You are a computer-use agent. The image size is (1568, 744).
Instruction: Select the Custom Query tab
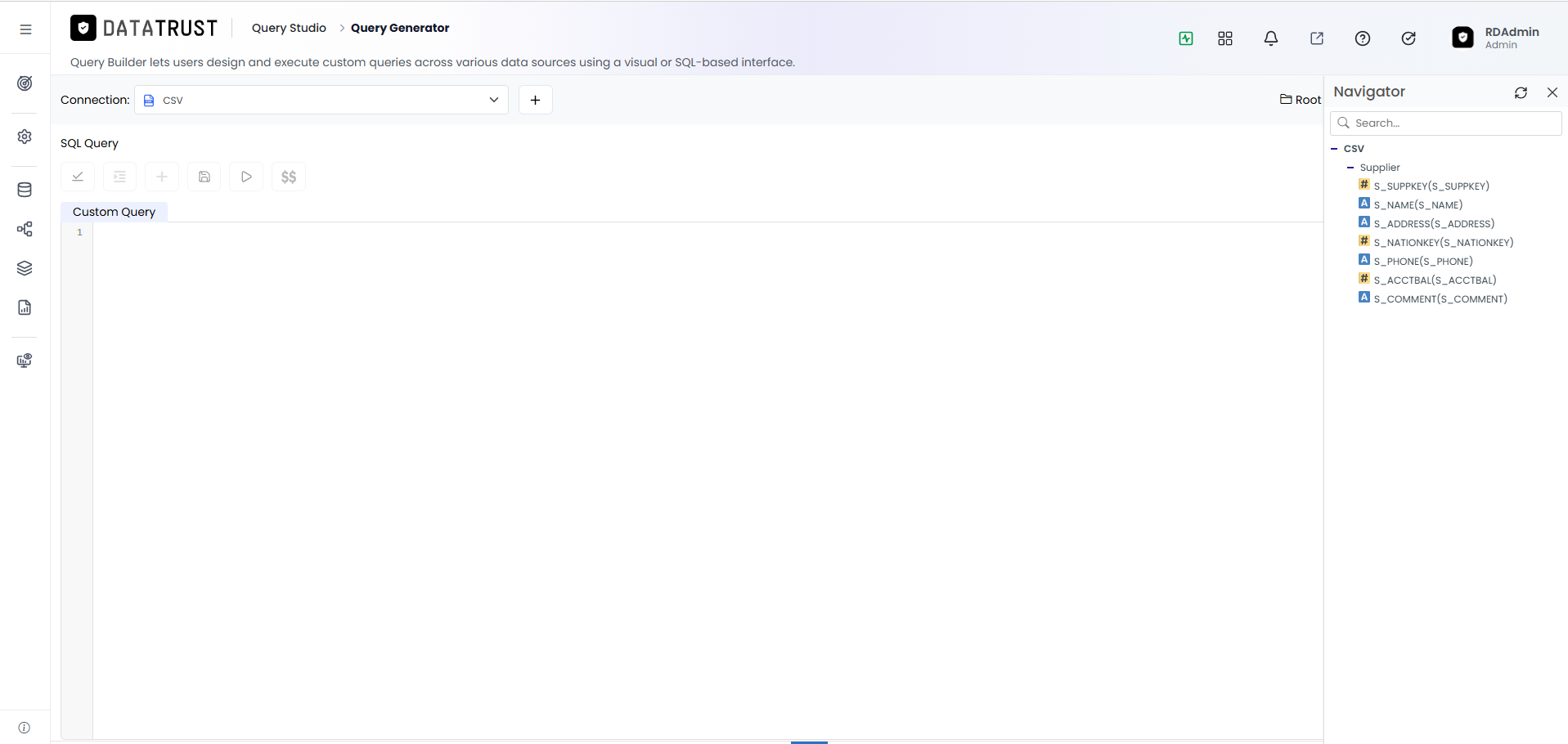[x=114, y=212]
